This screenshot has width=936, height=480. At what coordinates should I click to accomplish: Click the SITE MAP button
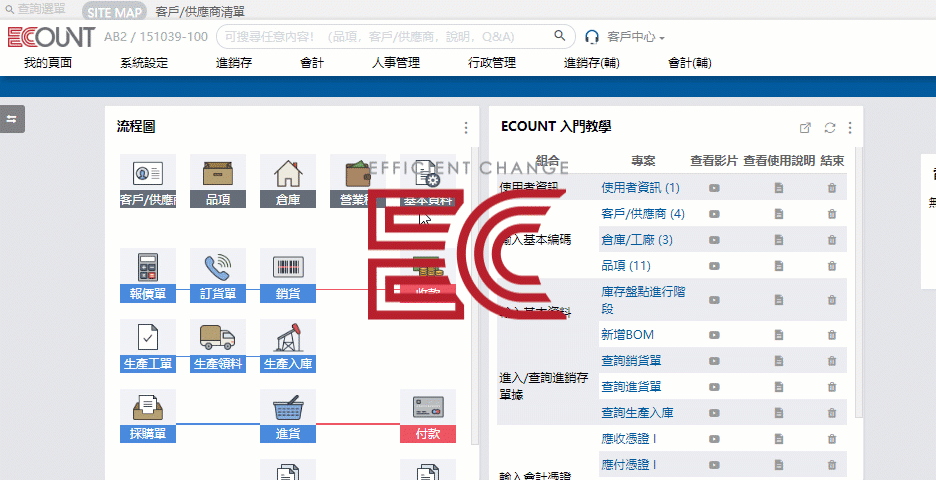point(113,12)
